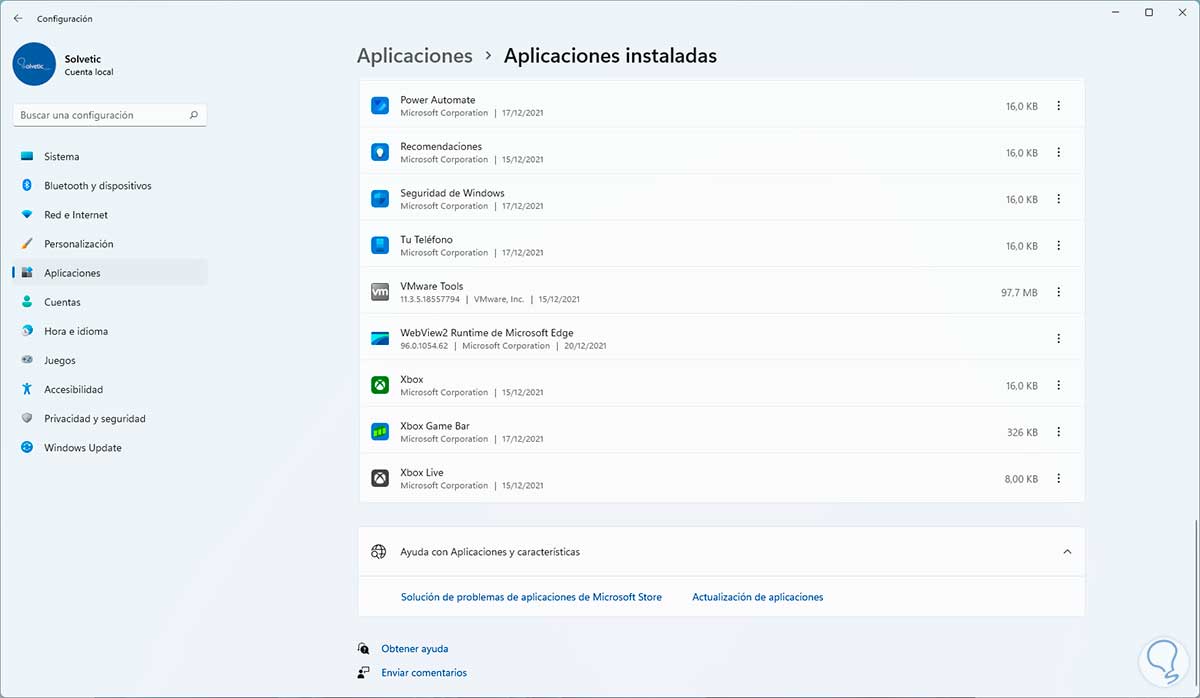The width and height of the screenshot is (1200, 698).
Task: Open options menu for Tu Teléfono
Action: pyautogui.click(x=1059, y=245)
